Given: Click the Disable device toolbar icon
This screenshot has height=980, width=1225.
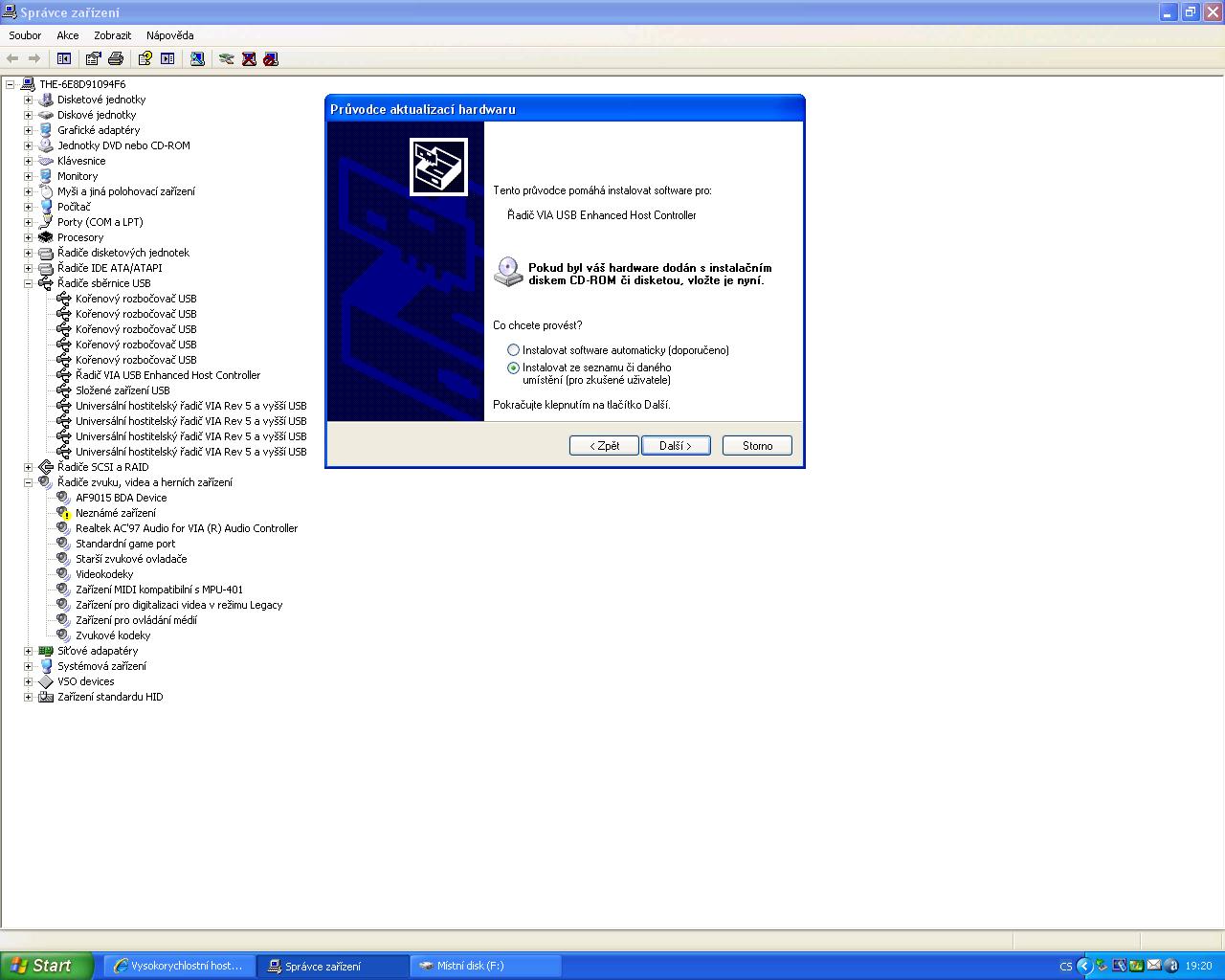Looking at the screenshot, I should click(x=271, y=58).
